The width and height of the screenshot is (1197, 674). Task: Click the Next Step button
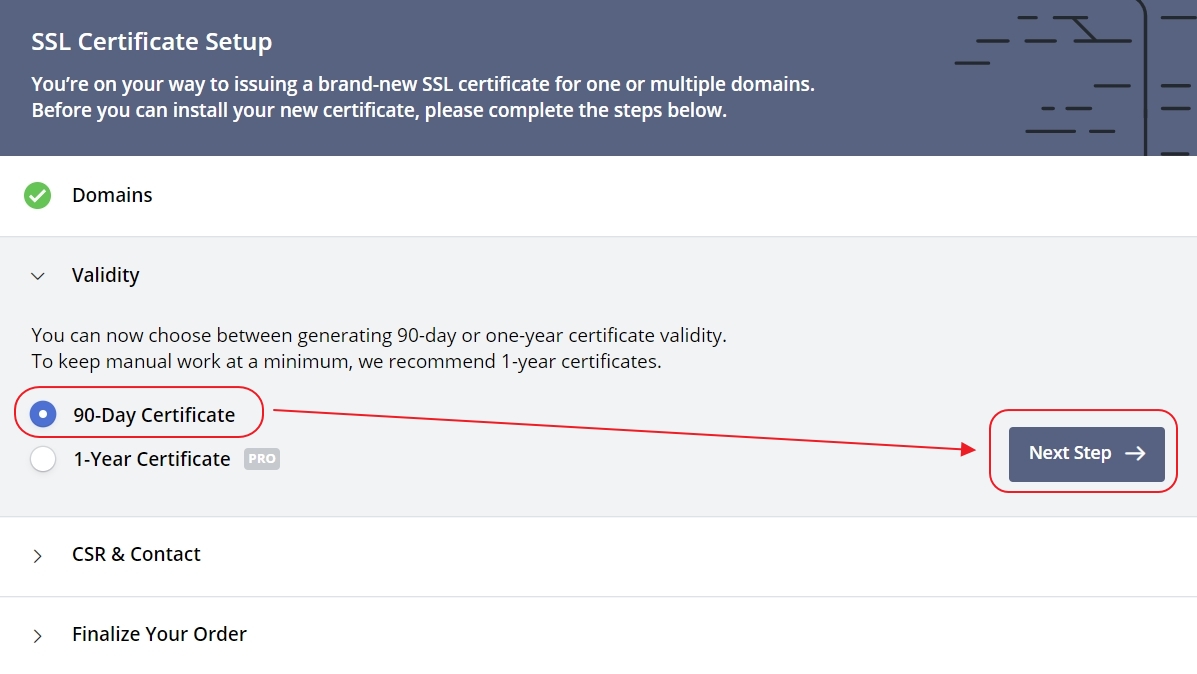click(x=1086, y=454)
